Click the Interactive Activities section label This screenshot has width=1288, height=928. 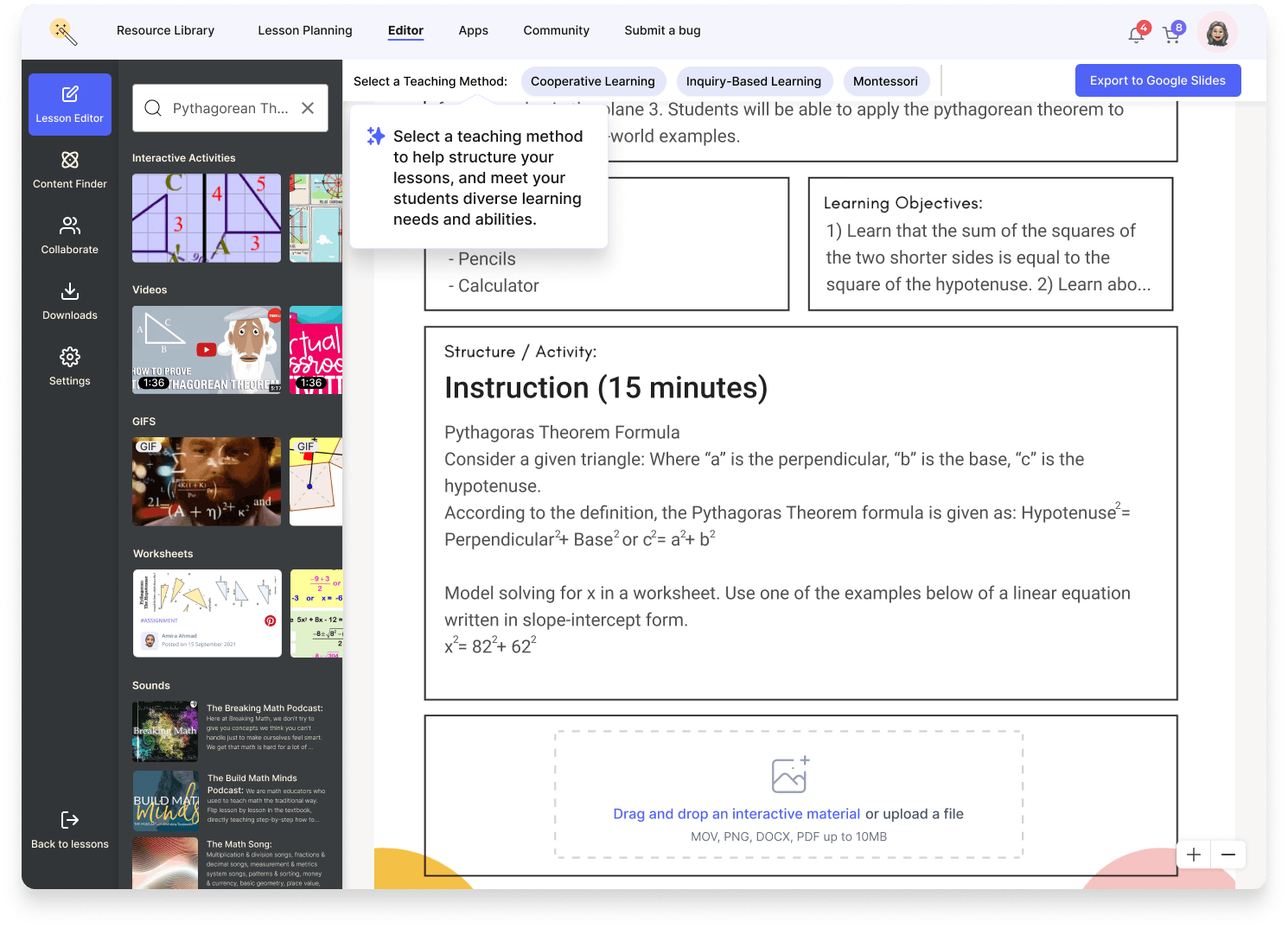point(184,158)
